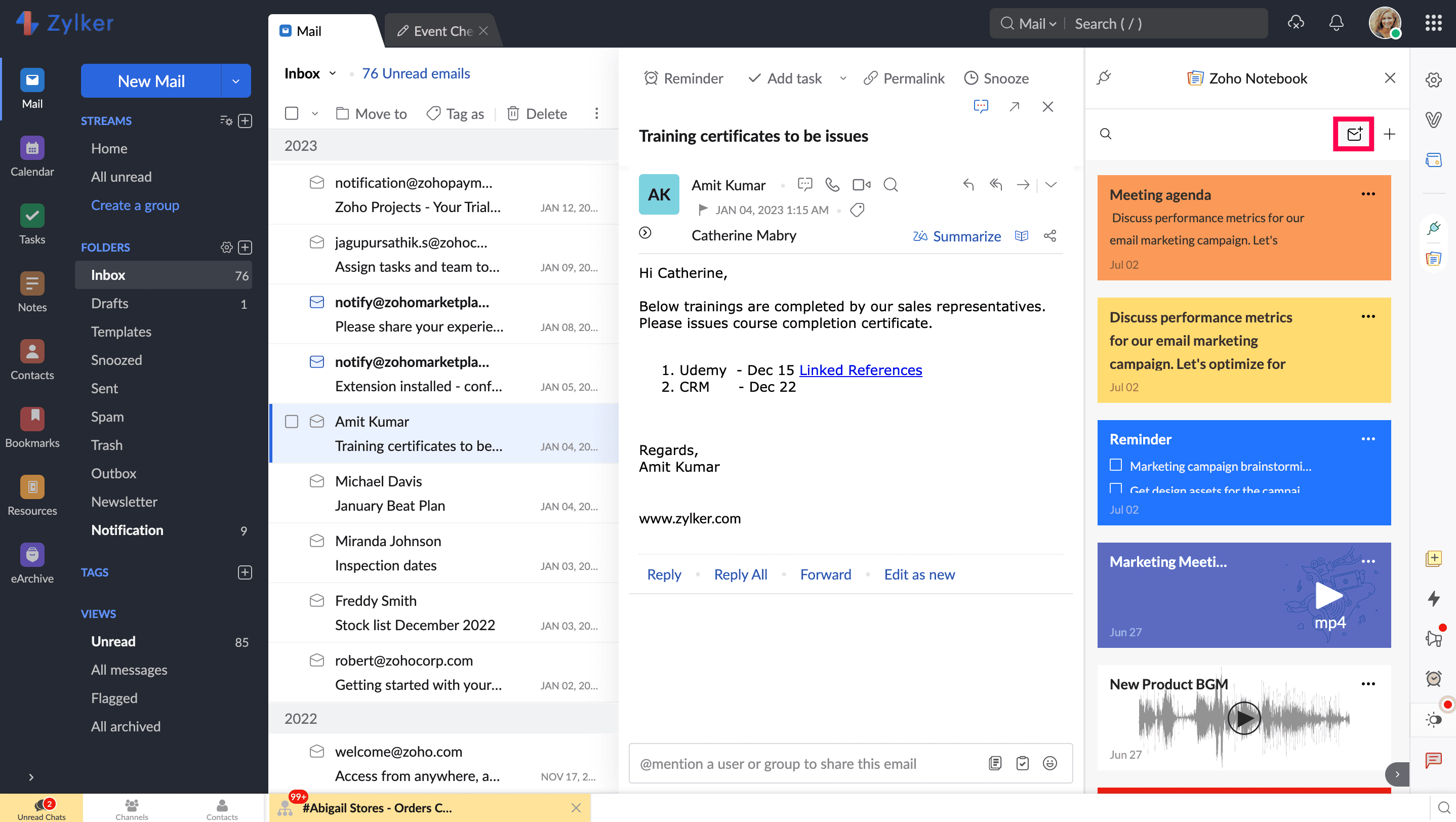Screen dimensions: 1456x822
Task: Check Marketing campaign brainstorming reminder item
Action: 1116,465
